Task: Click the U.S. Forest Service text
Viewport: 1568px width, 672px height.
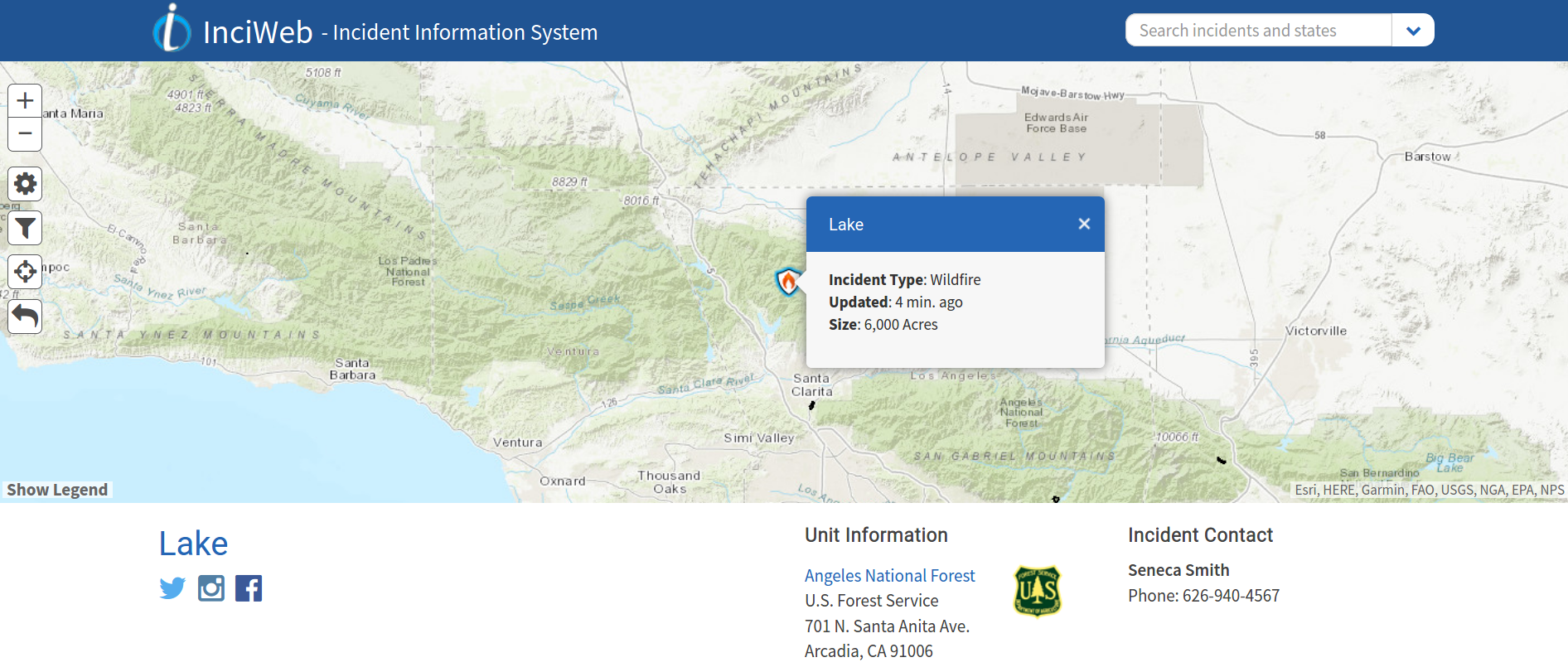Action: click(871, 601)
